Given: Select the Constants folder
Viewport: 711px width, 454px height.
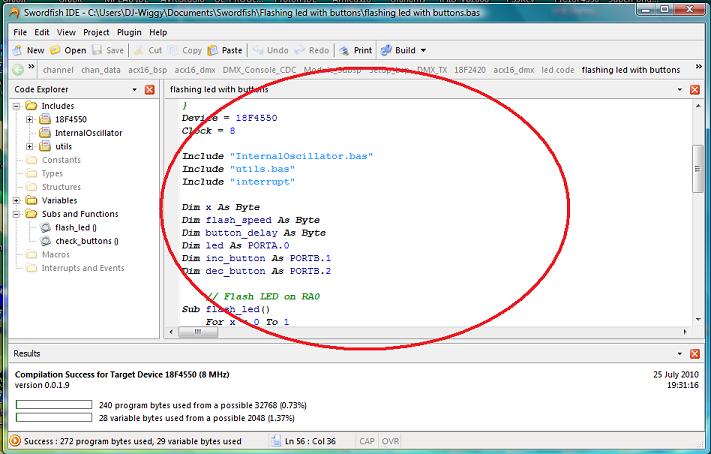Looking at the screenshot, I should coord(61,160).
